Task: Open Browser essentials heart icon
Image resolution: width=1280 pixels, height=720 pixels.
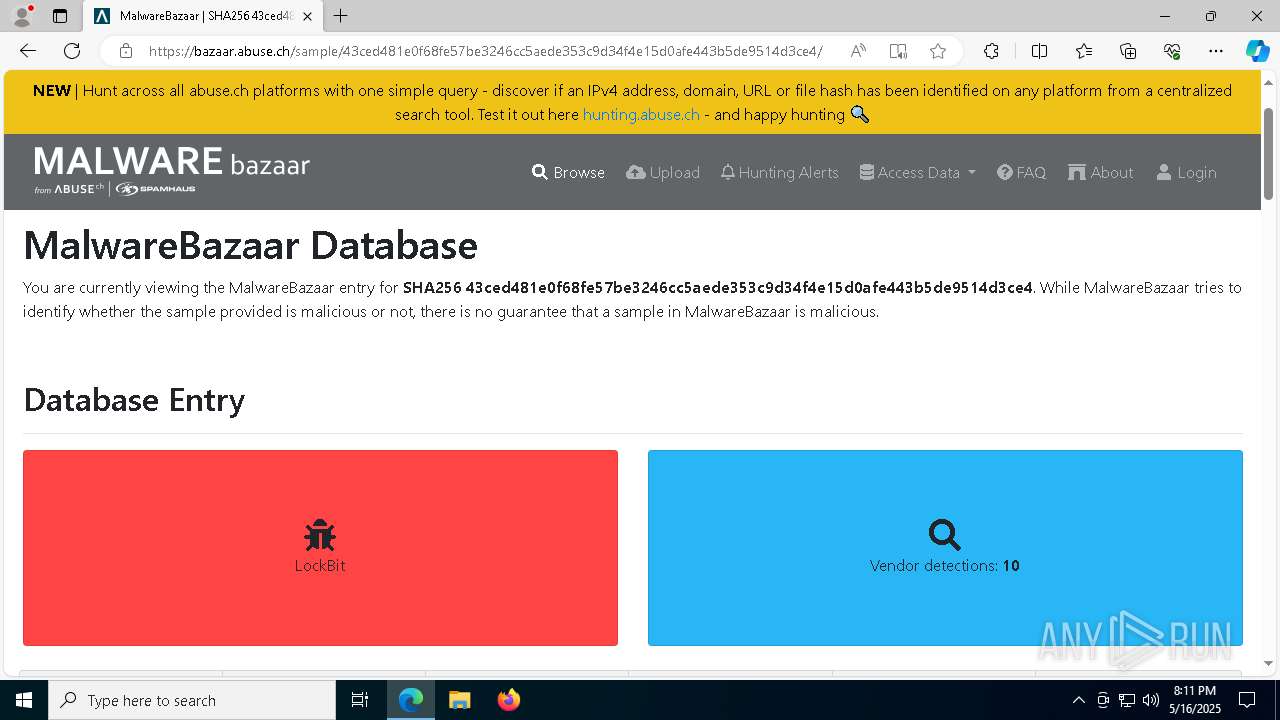Action: [x=1172, y=51]
